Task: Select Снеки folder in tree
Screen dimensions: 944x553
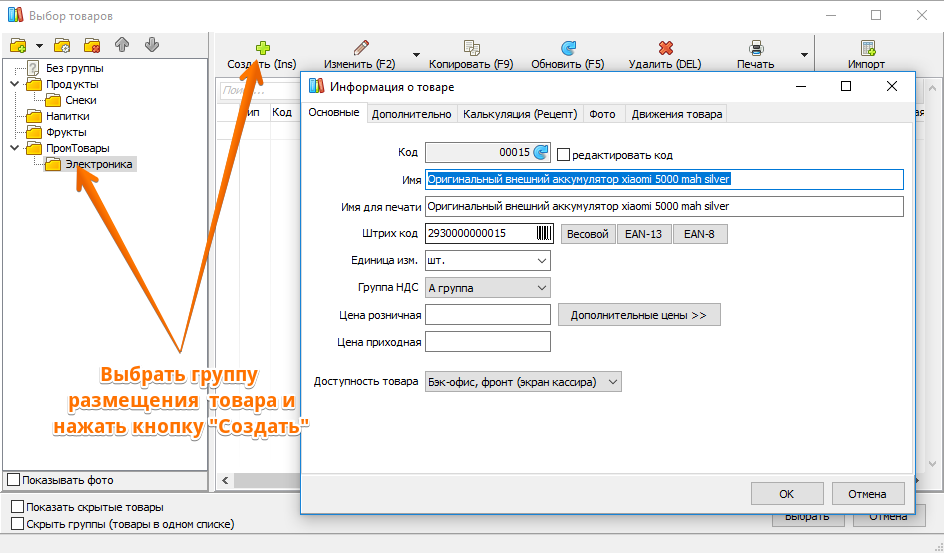Action: click(x=81, y=100)
